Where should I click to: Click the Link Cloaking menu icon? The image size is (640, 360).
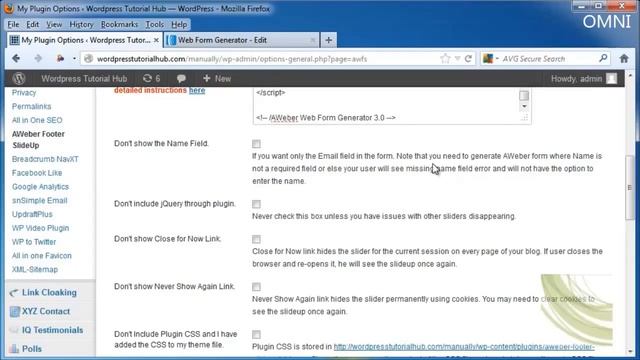point(14,293)
